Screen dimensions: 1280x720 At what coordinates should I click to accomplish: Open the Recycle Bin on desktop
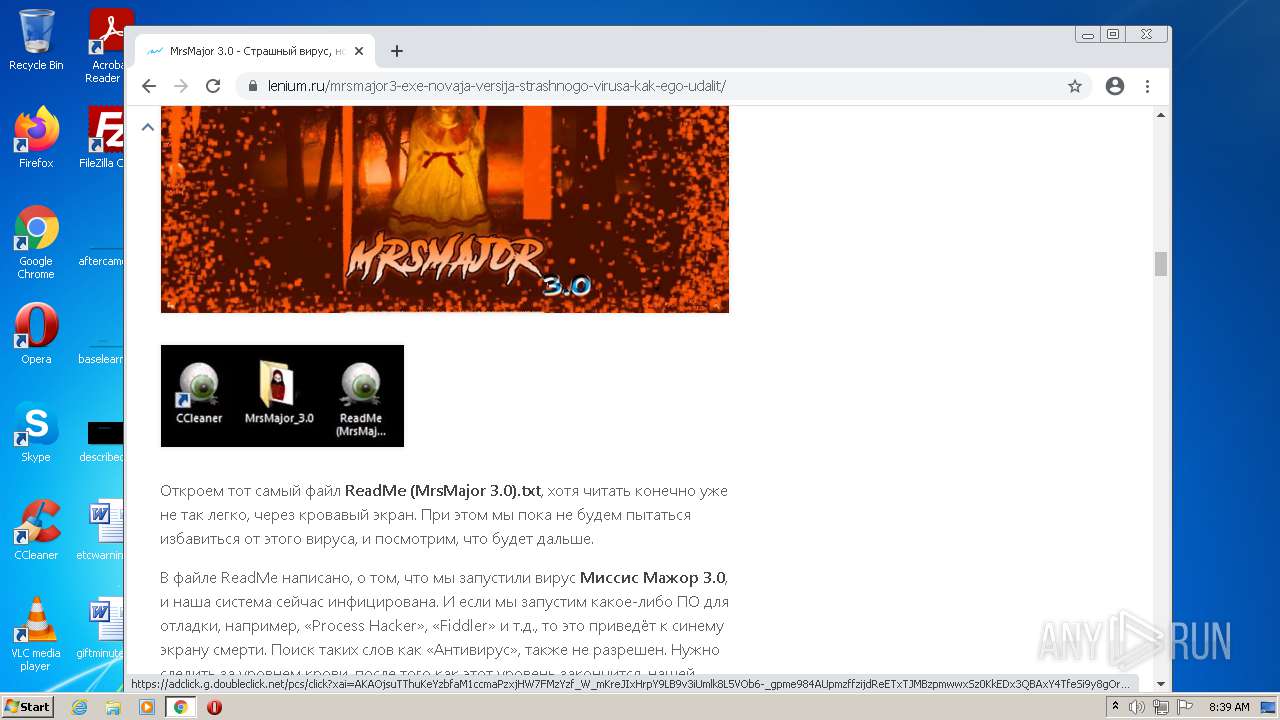[x=36, y=41]
